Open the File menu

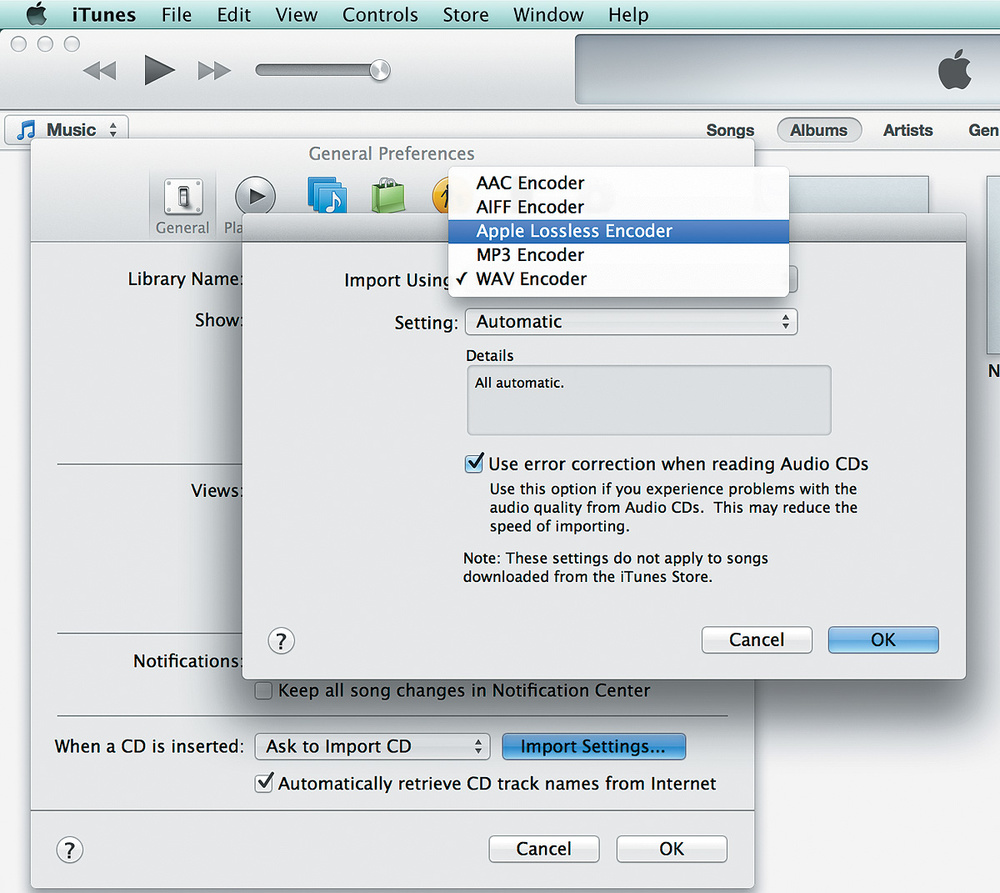[x=177, y=14]
